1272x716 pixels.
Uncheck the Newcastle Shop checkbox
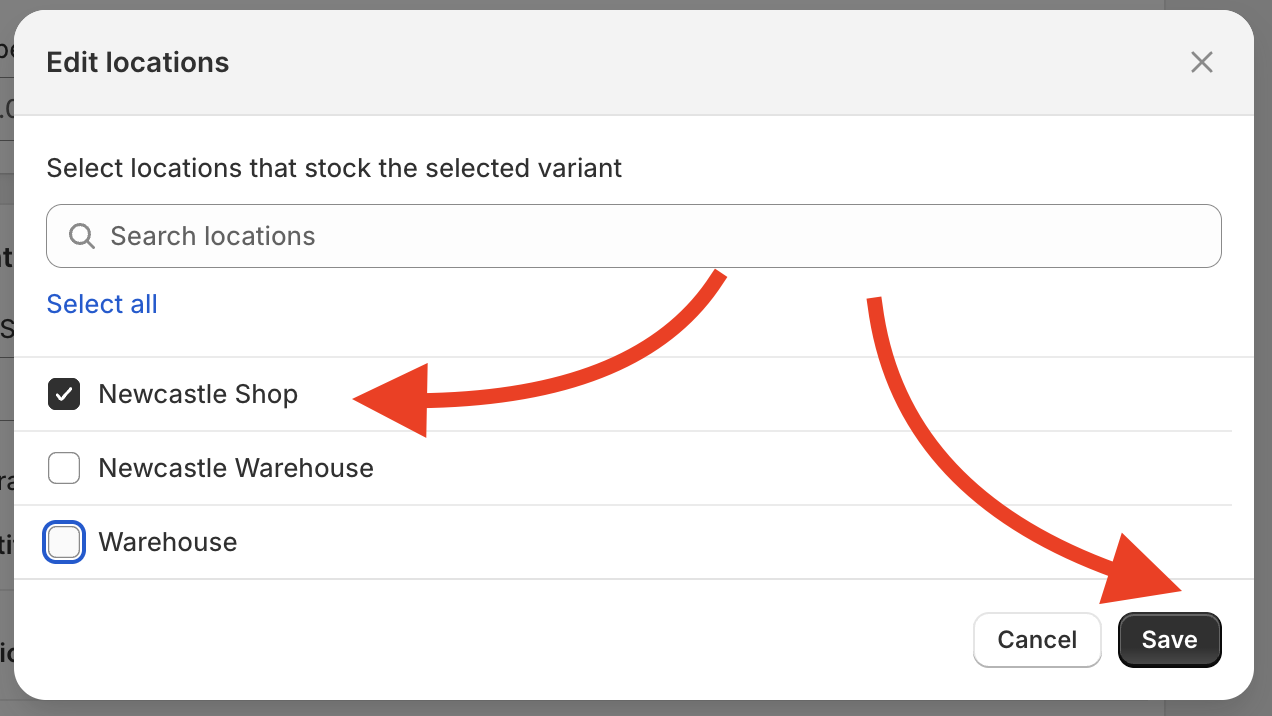64,394
